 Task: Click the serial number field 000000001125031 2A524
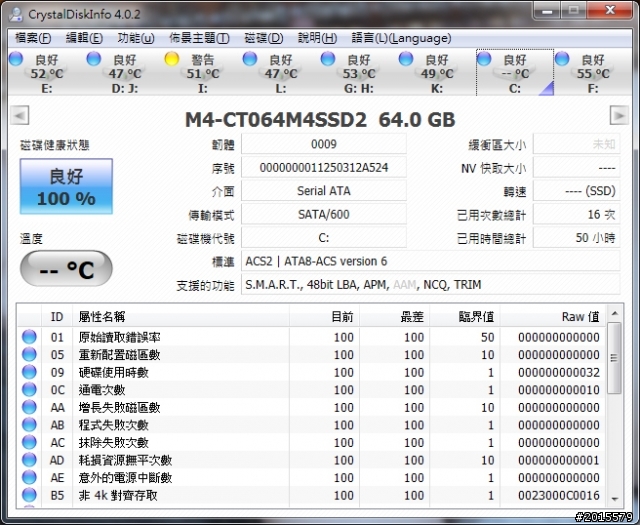tap(324, 168)
